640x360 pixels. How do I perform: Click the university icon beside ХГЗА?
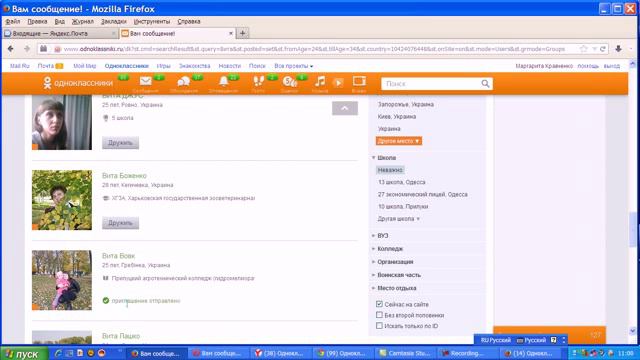[x=106, y=198]
